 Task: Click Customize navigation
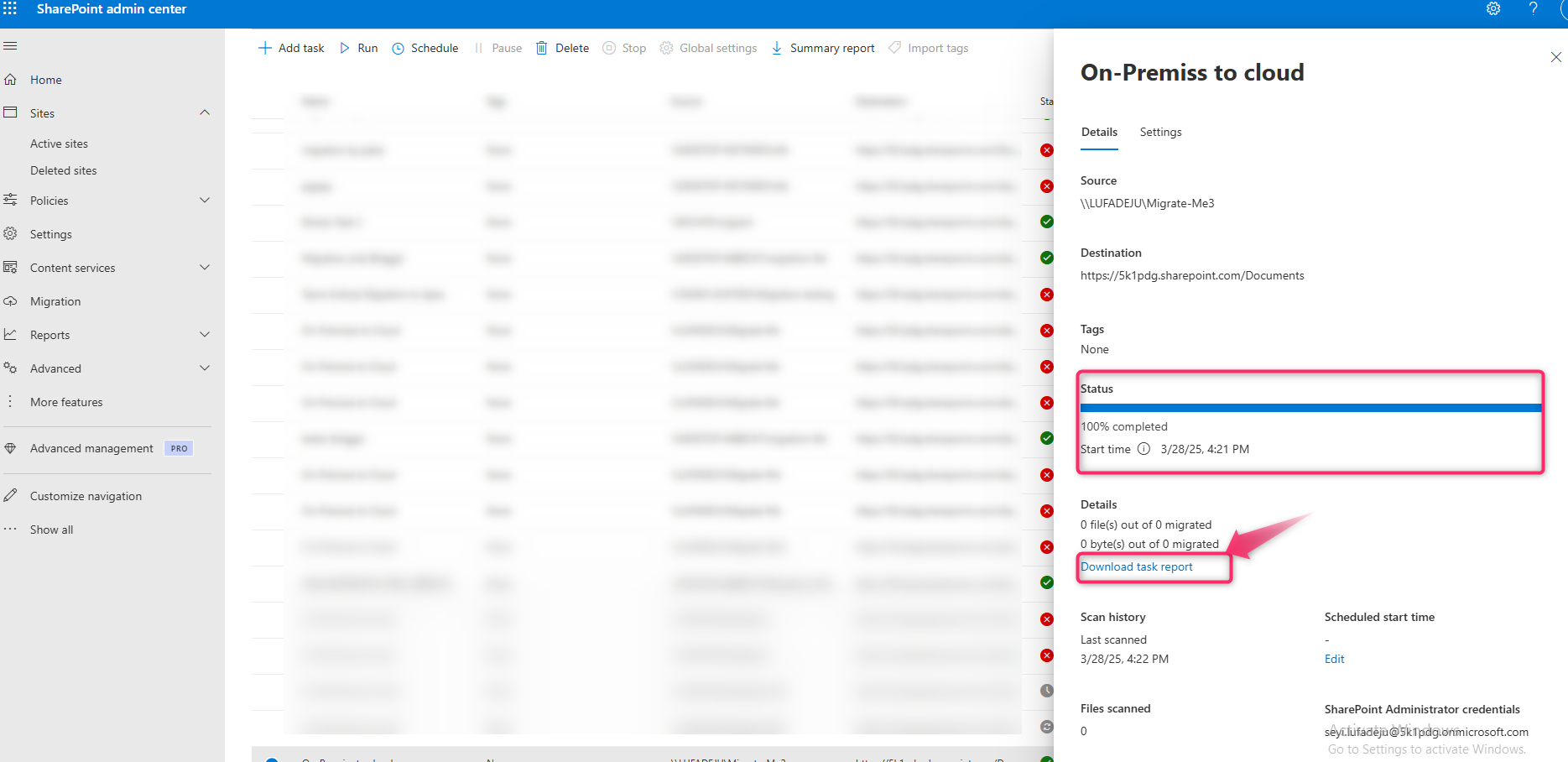(x=86, y=496)
